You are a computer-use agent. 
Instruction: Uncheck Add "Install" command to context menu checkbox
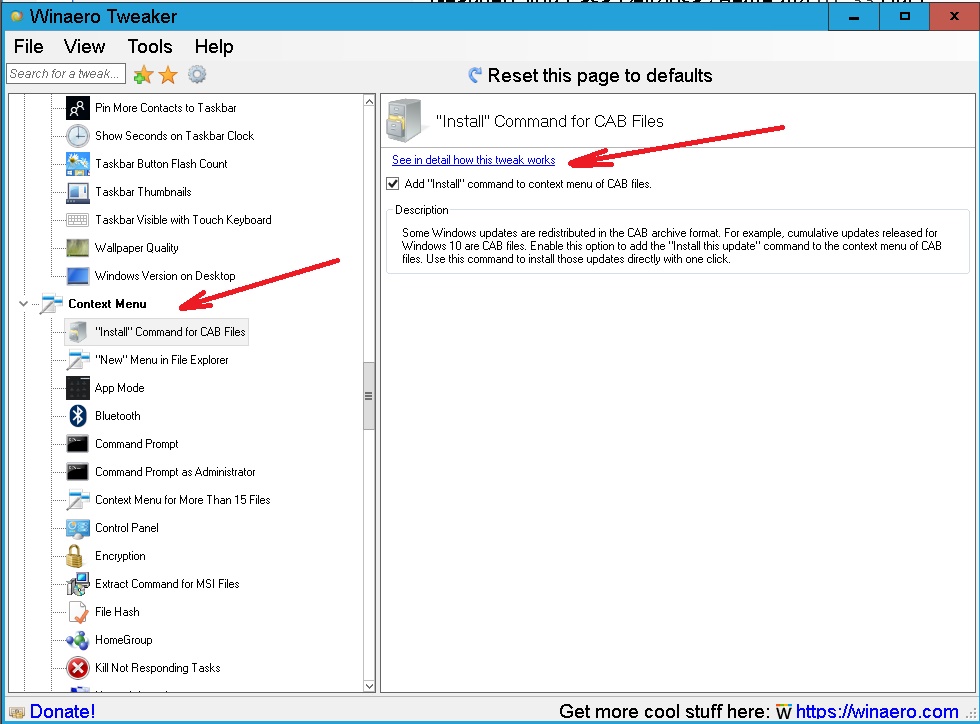[x=392, y=184]
